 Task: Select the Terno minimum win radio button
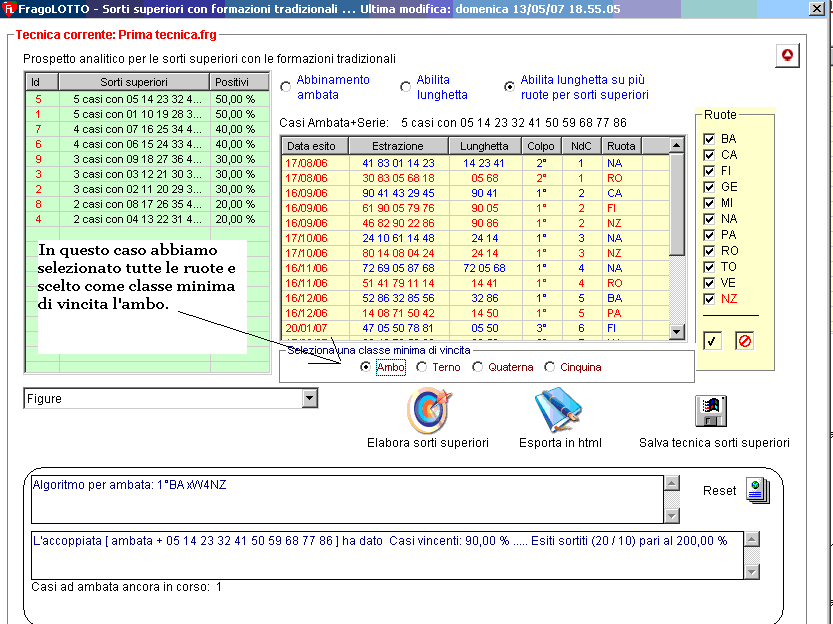coord(422,367)
